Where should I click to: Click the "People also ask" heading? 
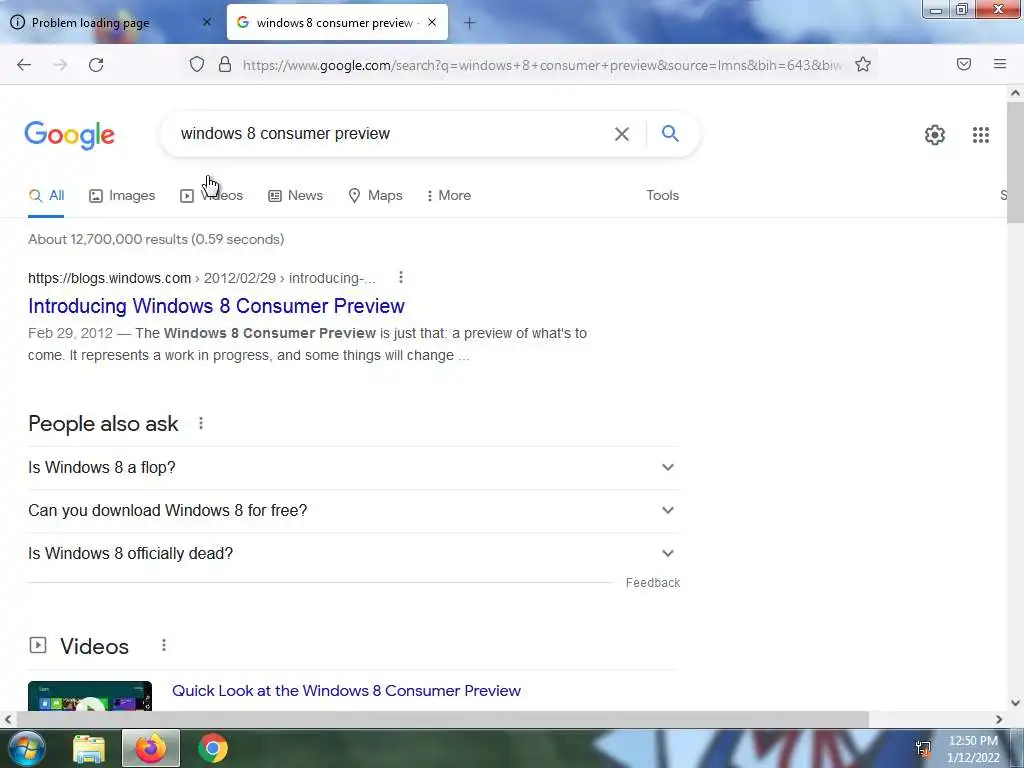pyautogui.click(x=103, y=424)
